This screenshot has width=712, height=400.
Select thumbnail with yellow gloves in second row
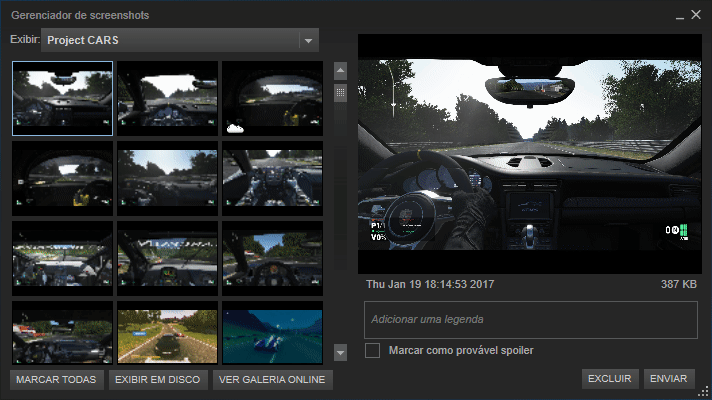pos(63,178)
